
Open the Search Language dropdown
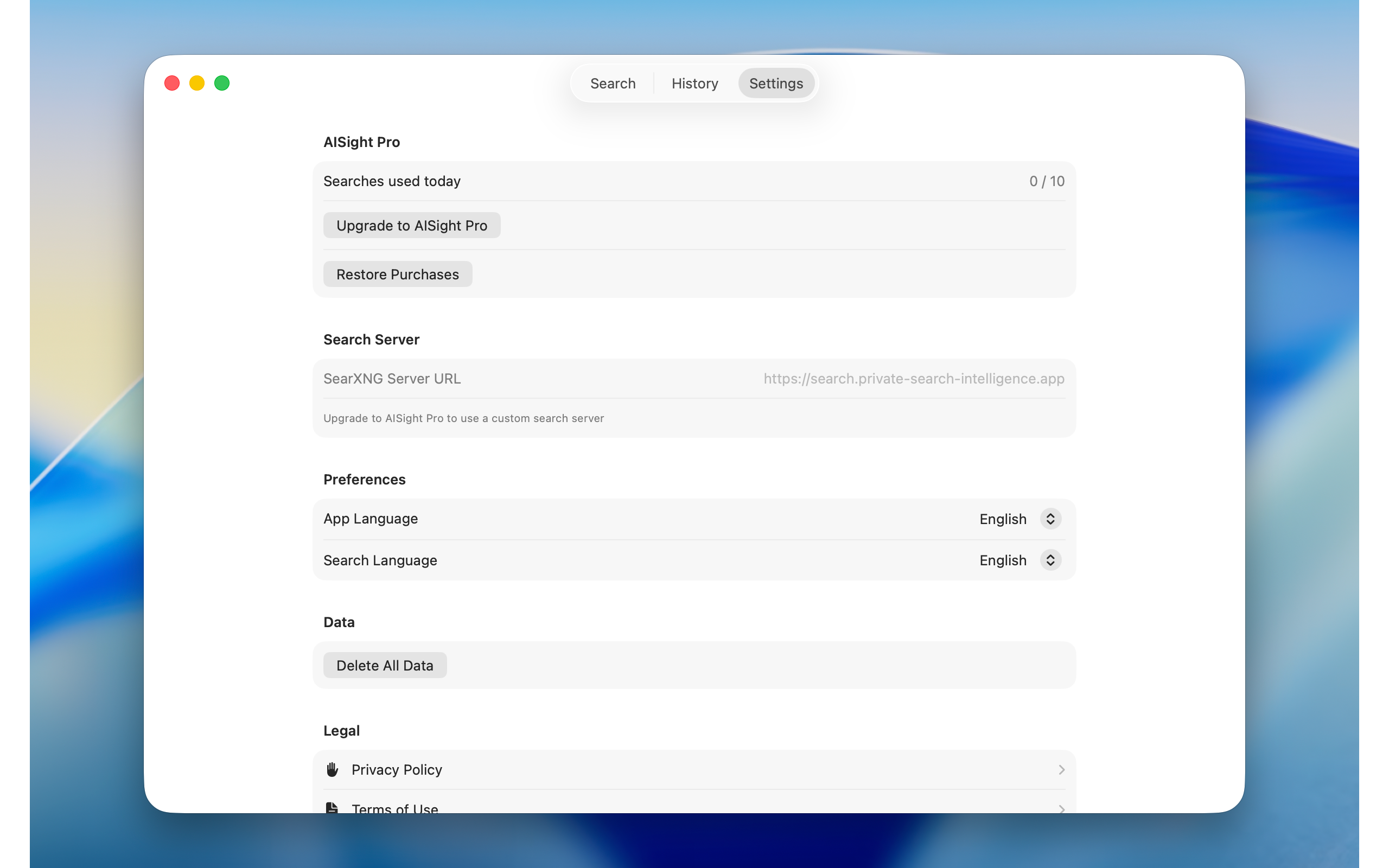1020,560
